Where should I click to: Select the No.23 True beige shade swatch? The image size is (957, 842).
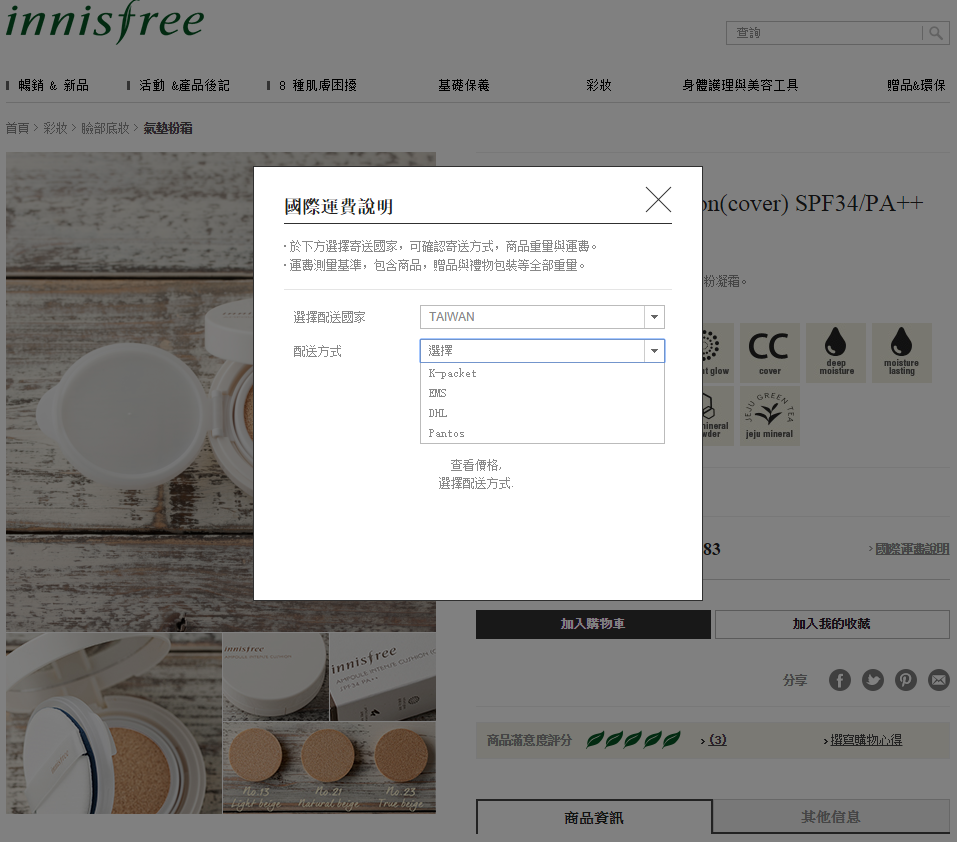(x=400, y=757)
